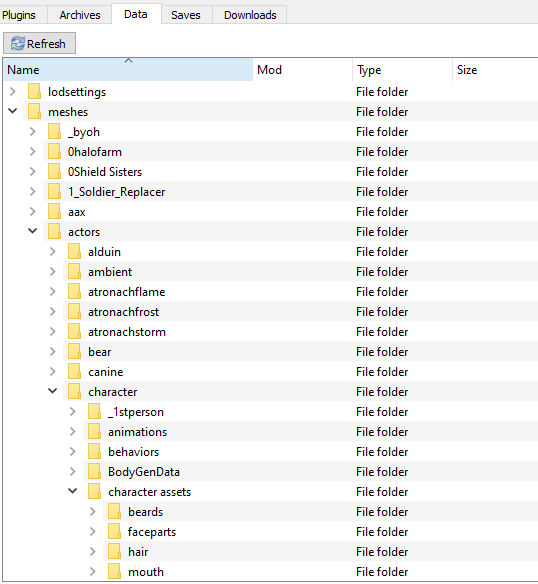538x584 pixels.
Task: Expand the canine folder node
Action: point(53,372)
